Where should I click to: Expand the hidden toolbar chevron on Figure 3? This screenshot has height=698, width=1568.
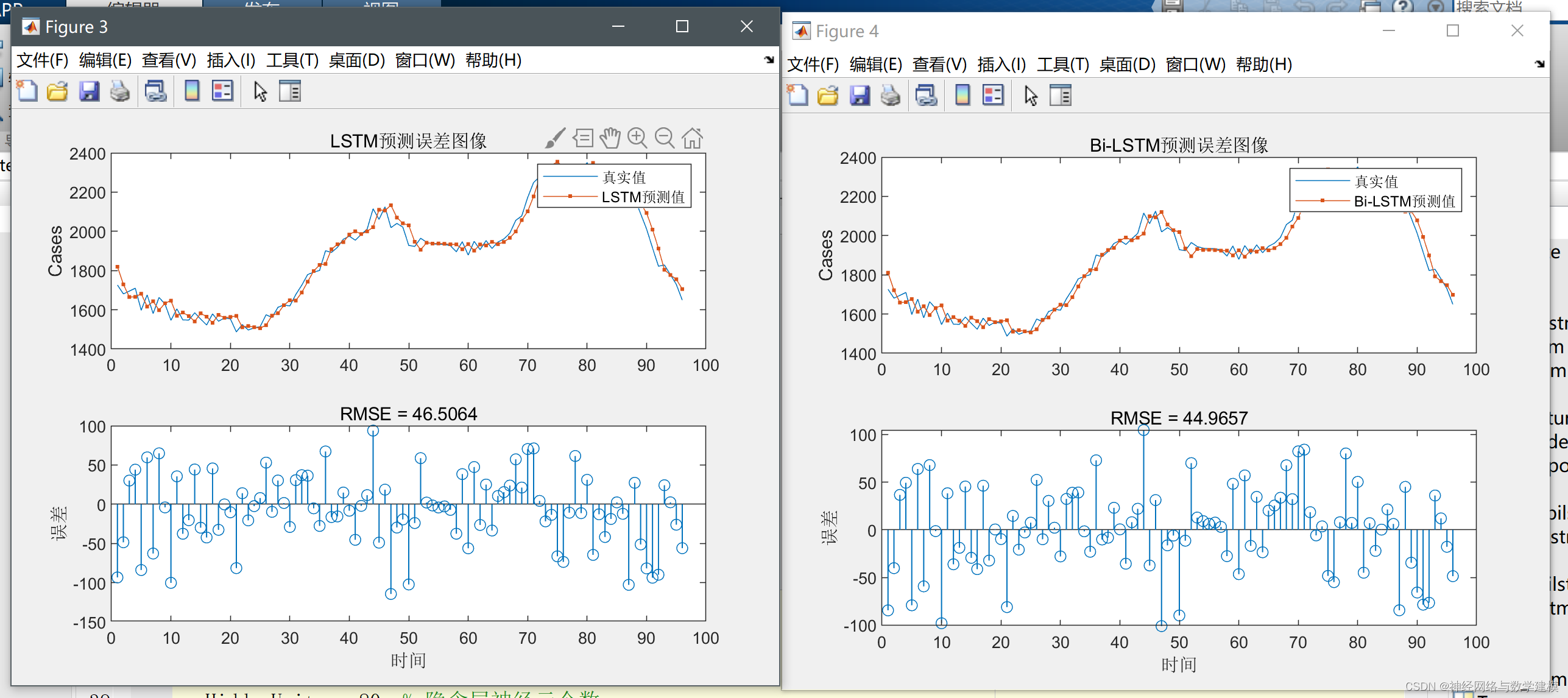[x=769, y=61]
